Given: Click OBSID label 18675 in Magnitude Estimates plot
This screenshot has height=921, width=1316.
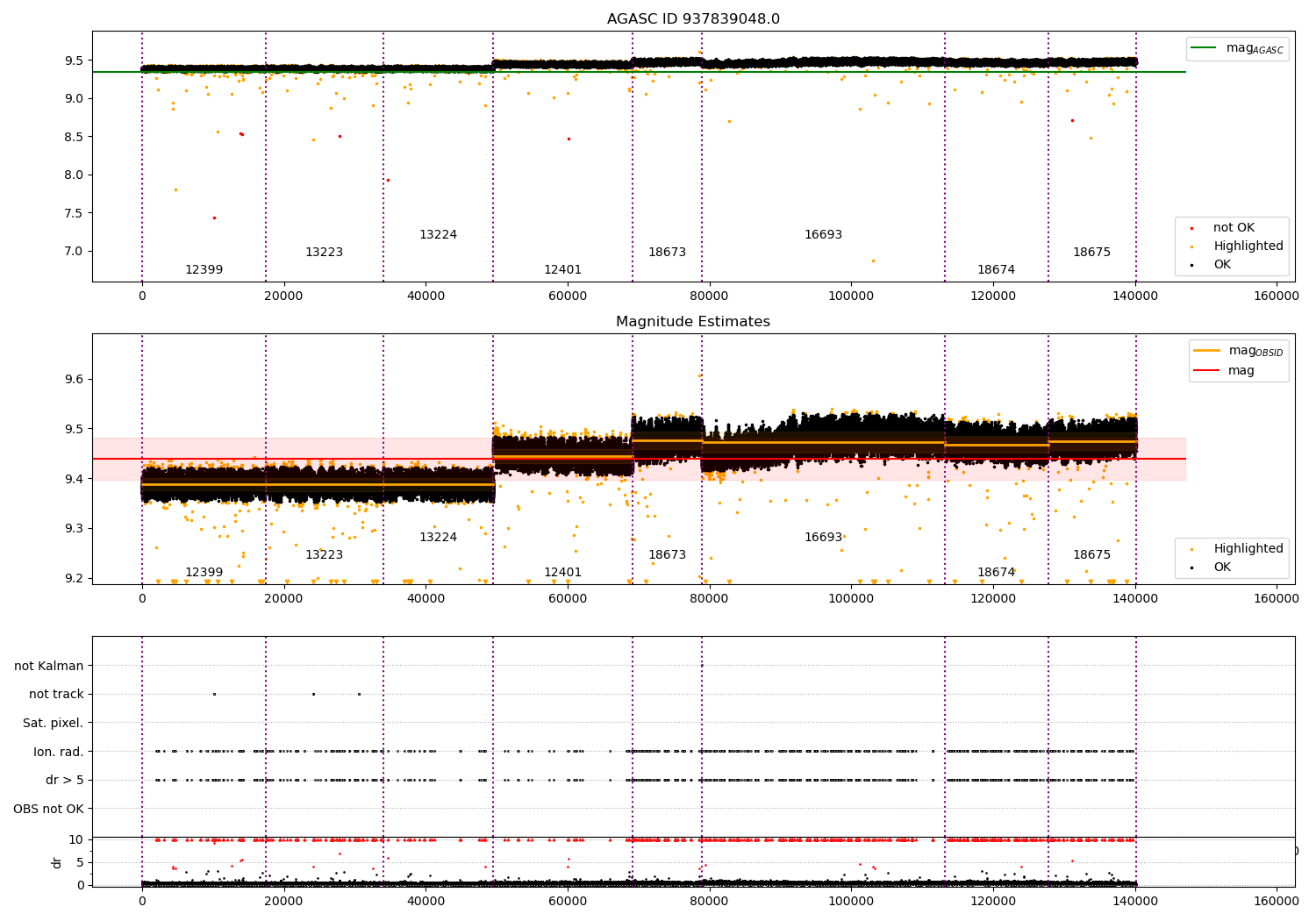Looking at the screenshot, I should pyautogui.click(x=1091, y=555).
